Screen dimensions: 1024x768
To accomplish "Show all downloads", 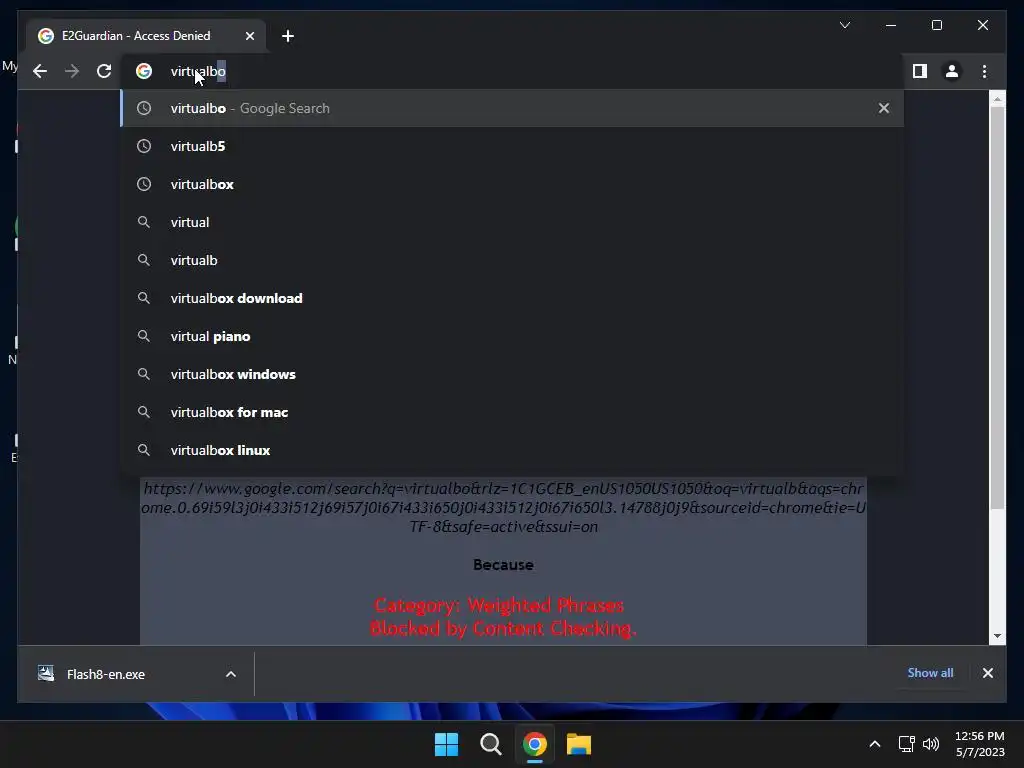I will point(930,673).
